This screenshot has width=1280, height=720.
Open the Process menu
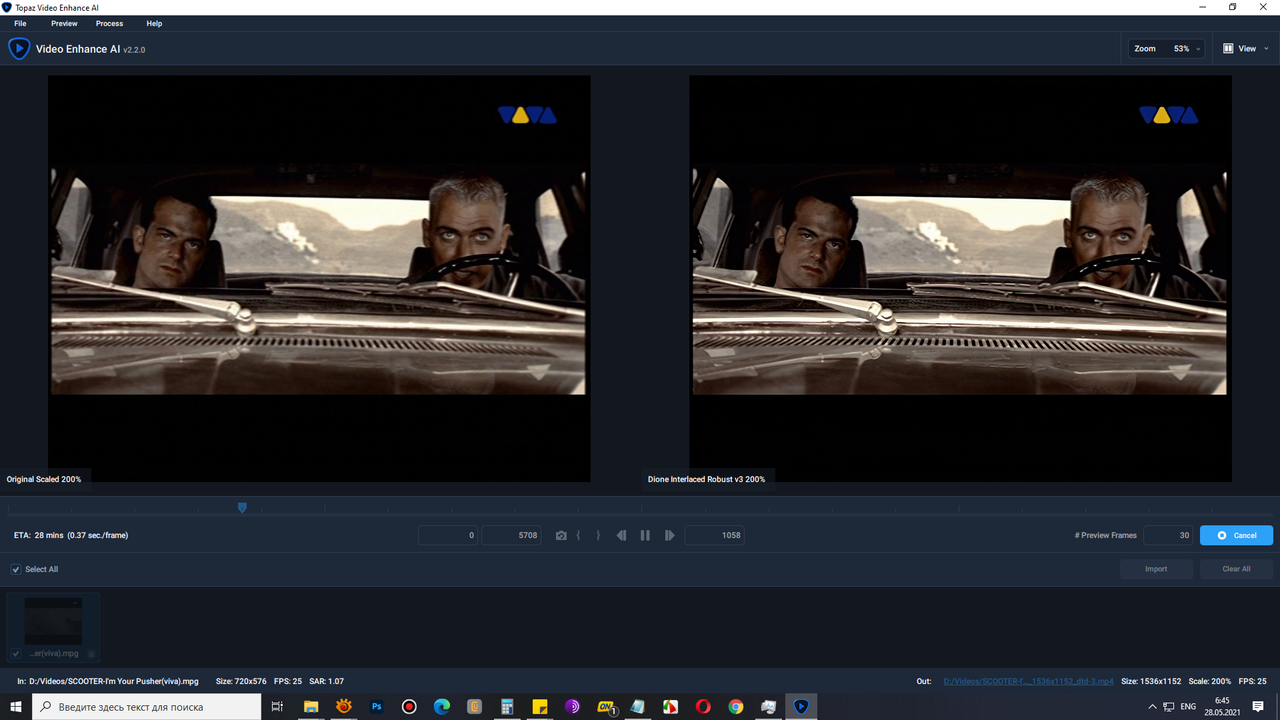coord(109,23)
